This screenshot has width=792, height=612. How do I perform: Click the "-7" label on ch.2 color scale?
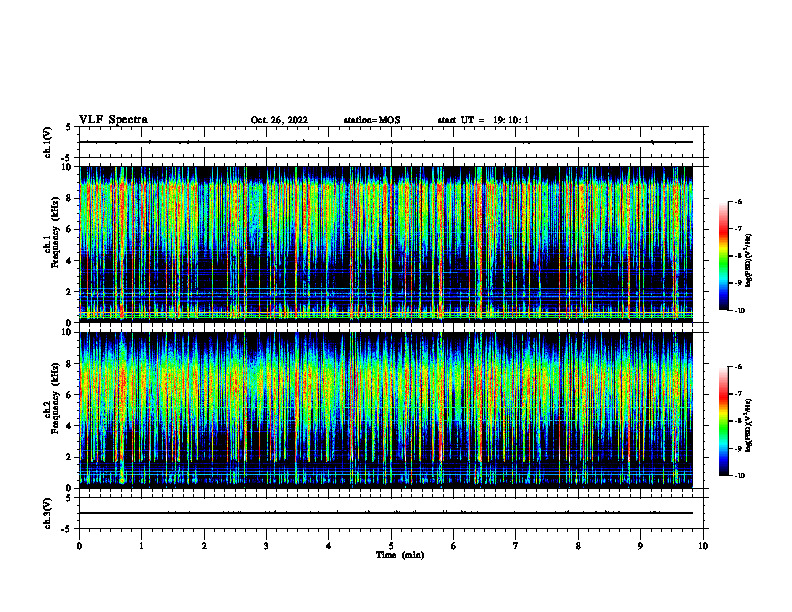coord(738,394)
